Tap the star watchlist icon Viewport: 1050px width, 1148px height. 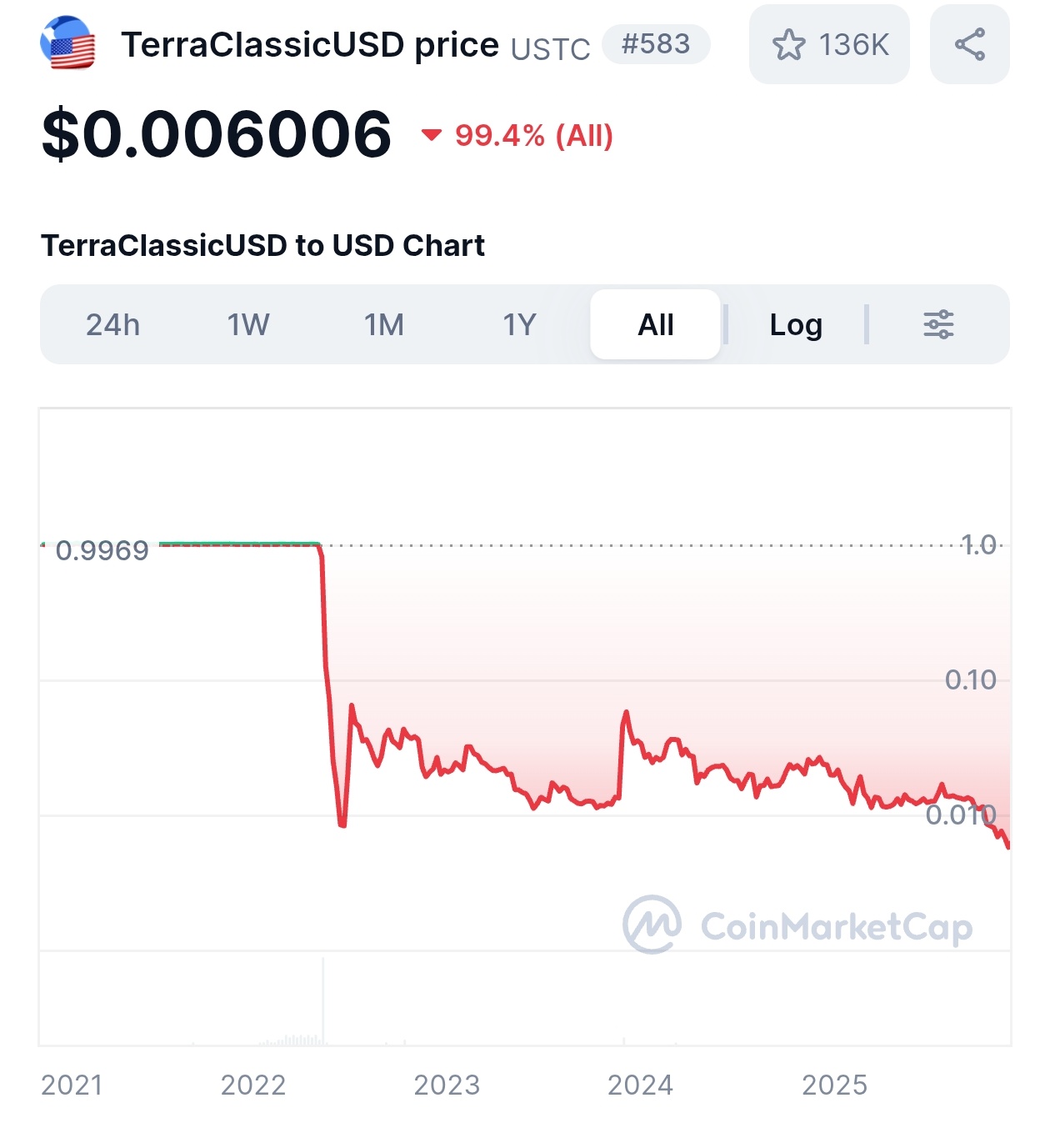[x=788, y=45]
